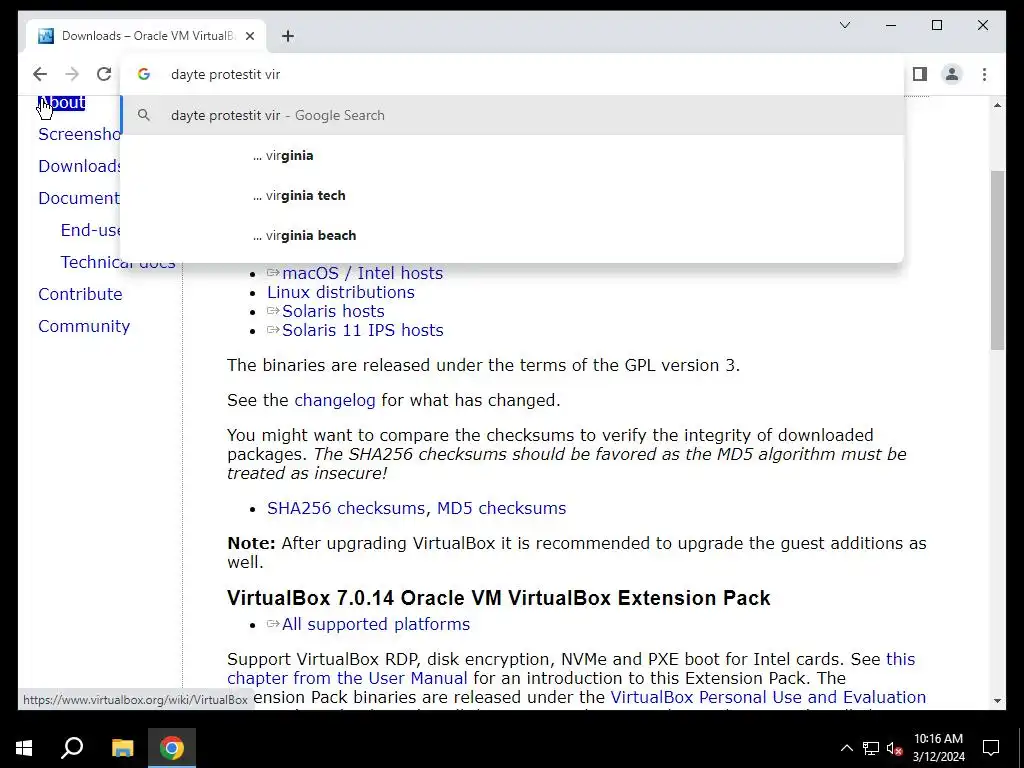This screenshot has width=1024, height=768.
Task: Open the tab search chevron
Action: click(844, 25)
